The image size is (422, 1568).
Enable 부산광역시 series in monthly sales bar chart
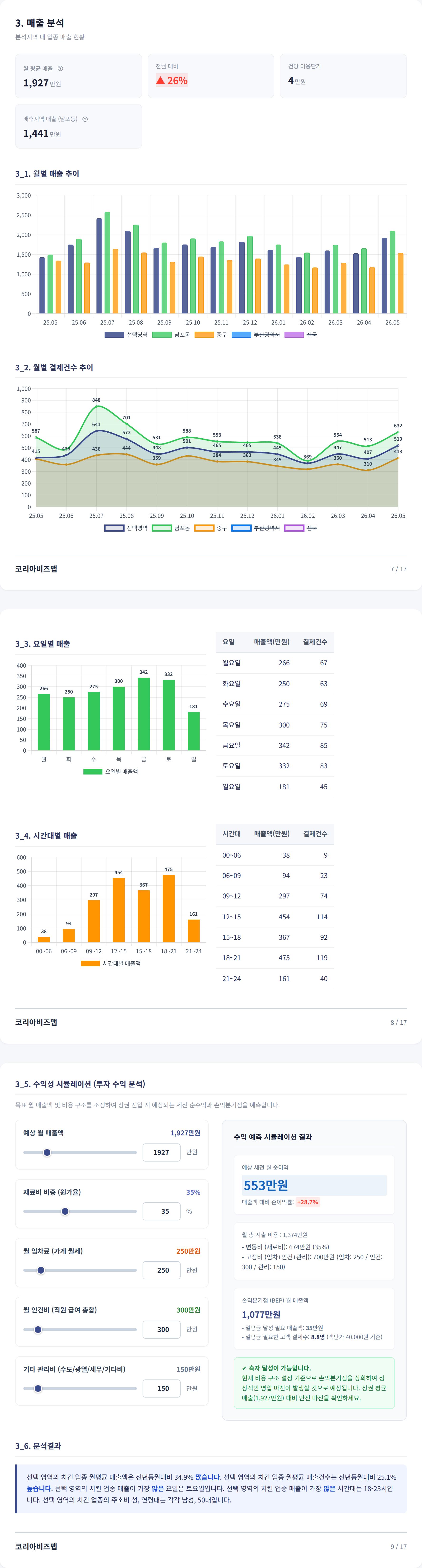coord(256,335)
